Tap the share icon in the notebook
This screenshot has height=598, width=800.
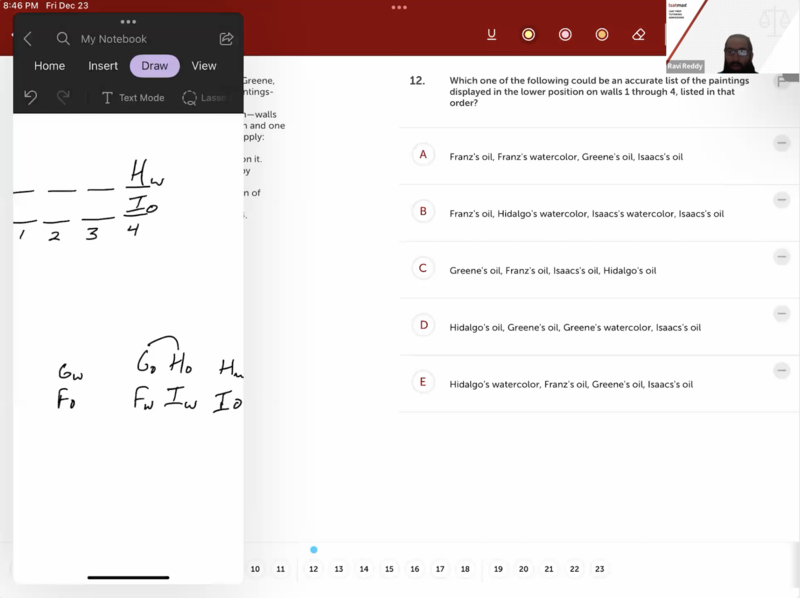pos(226,39)
